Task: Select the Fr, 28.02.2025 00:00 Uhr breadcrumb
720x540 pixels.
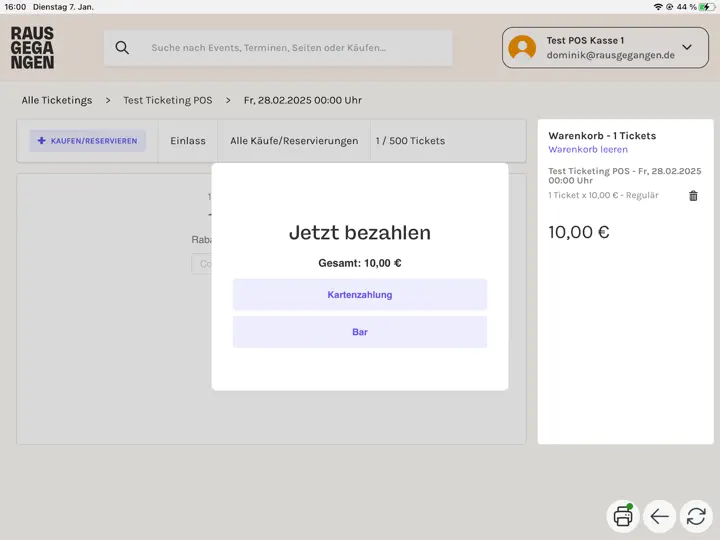Action: [x=303, y=100]
